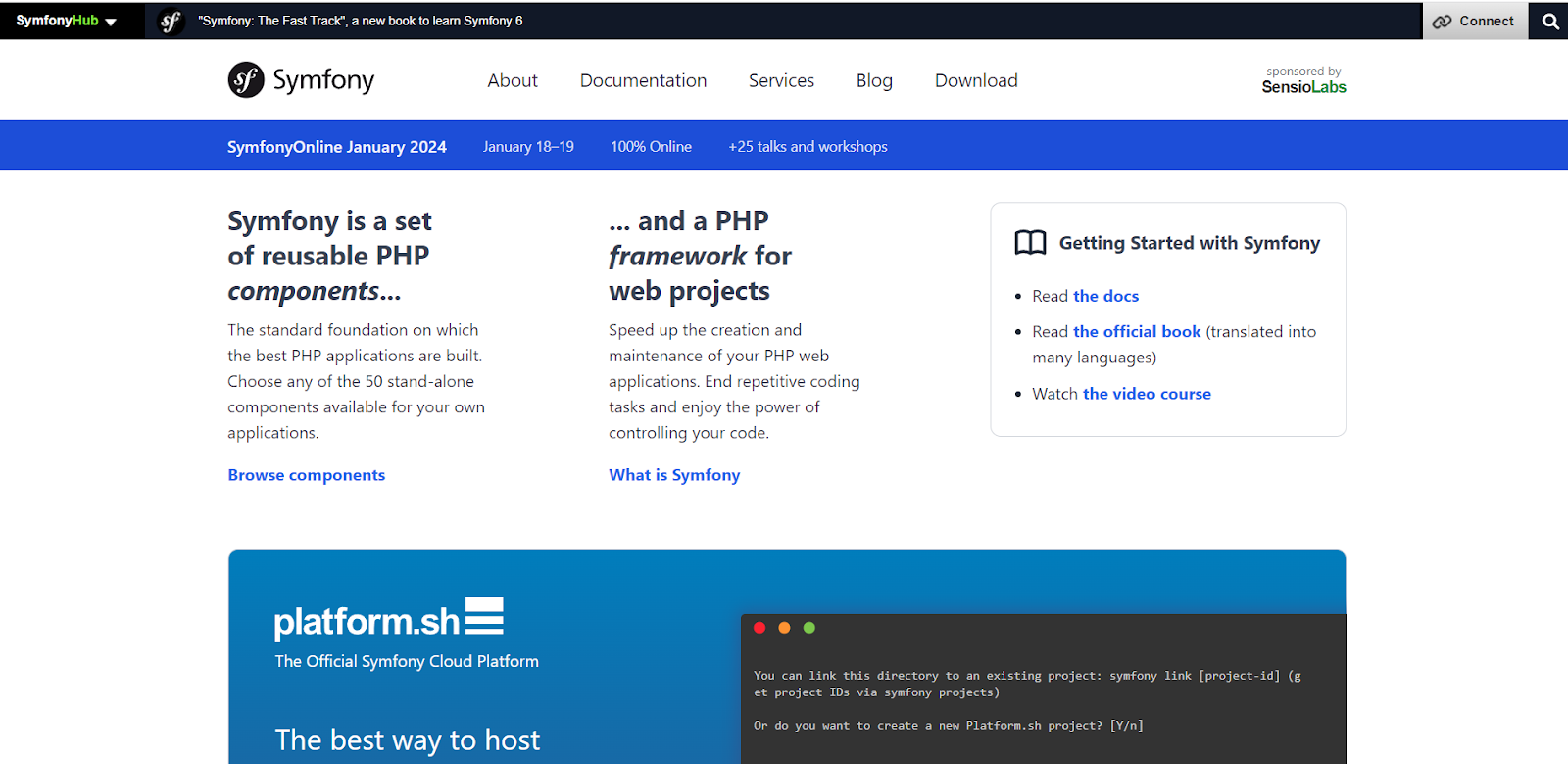Open the Symfony Fast Track book announcement
1568x764 pixels.
pos(361,21)
